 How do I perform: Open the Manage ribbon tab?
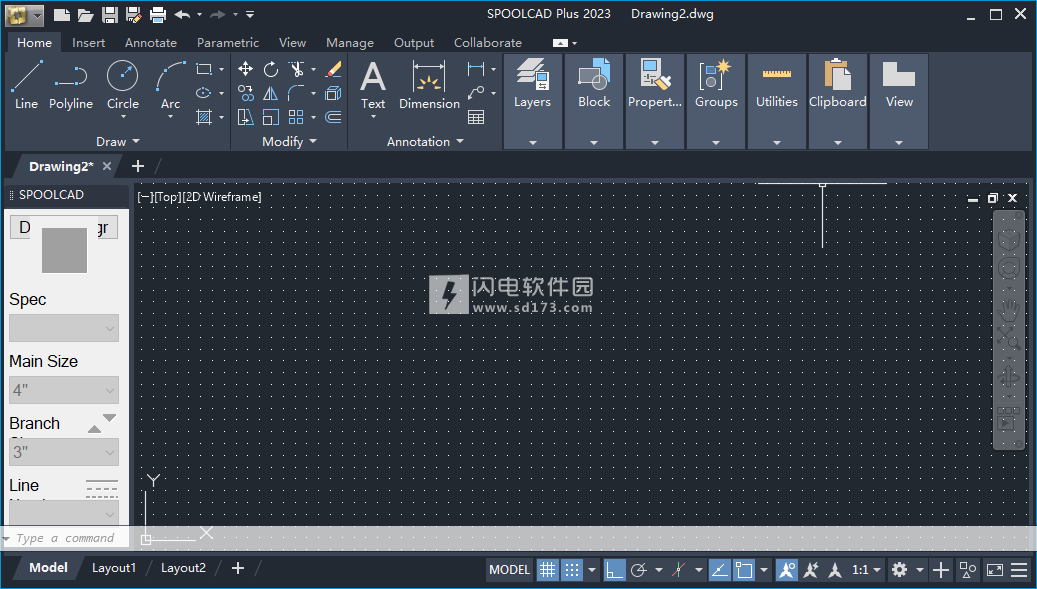click(350, 42)
